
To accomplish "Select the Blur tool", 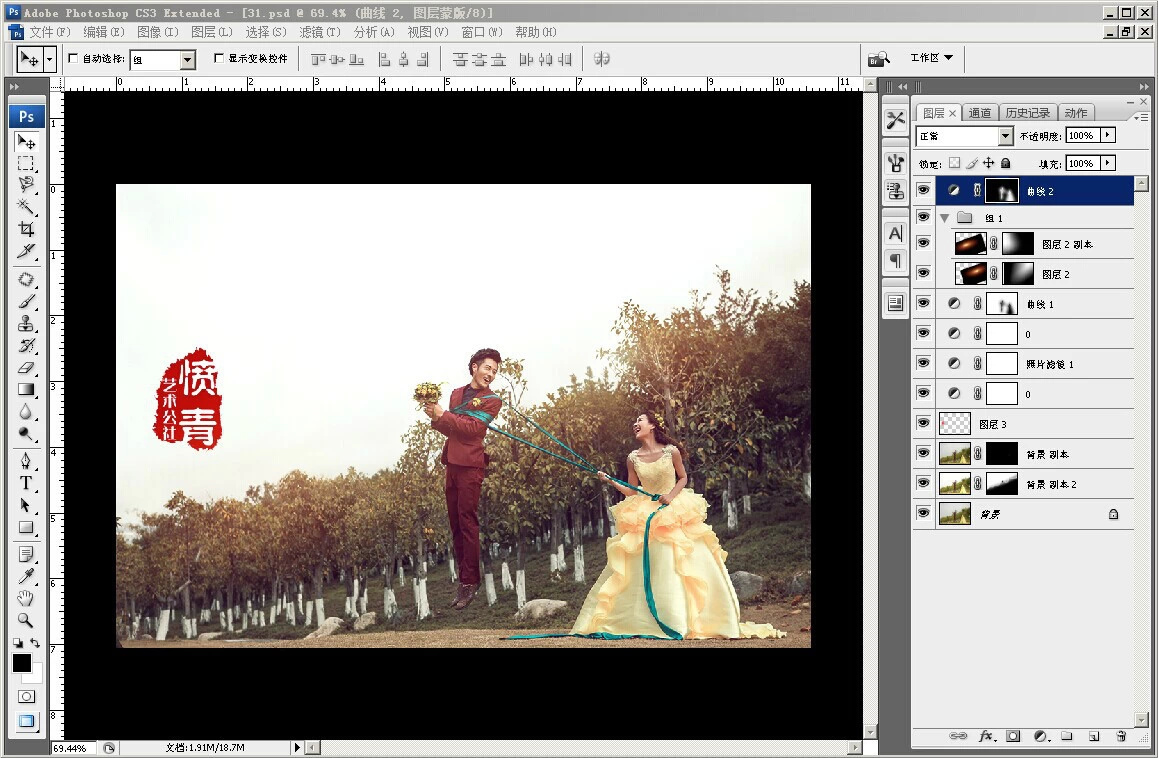I will pos(26,412).
